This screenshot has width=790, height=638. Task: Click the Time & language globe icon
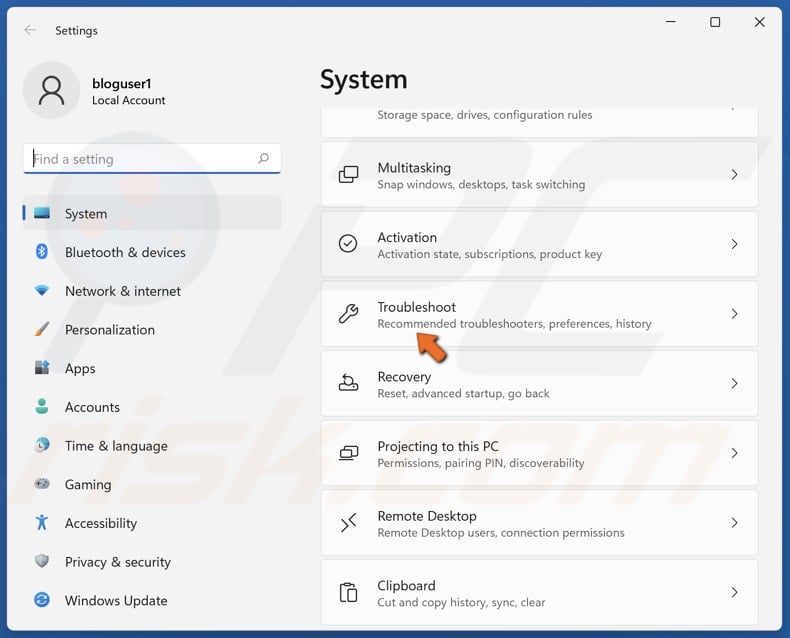click(42, 445)
